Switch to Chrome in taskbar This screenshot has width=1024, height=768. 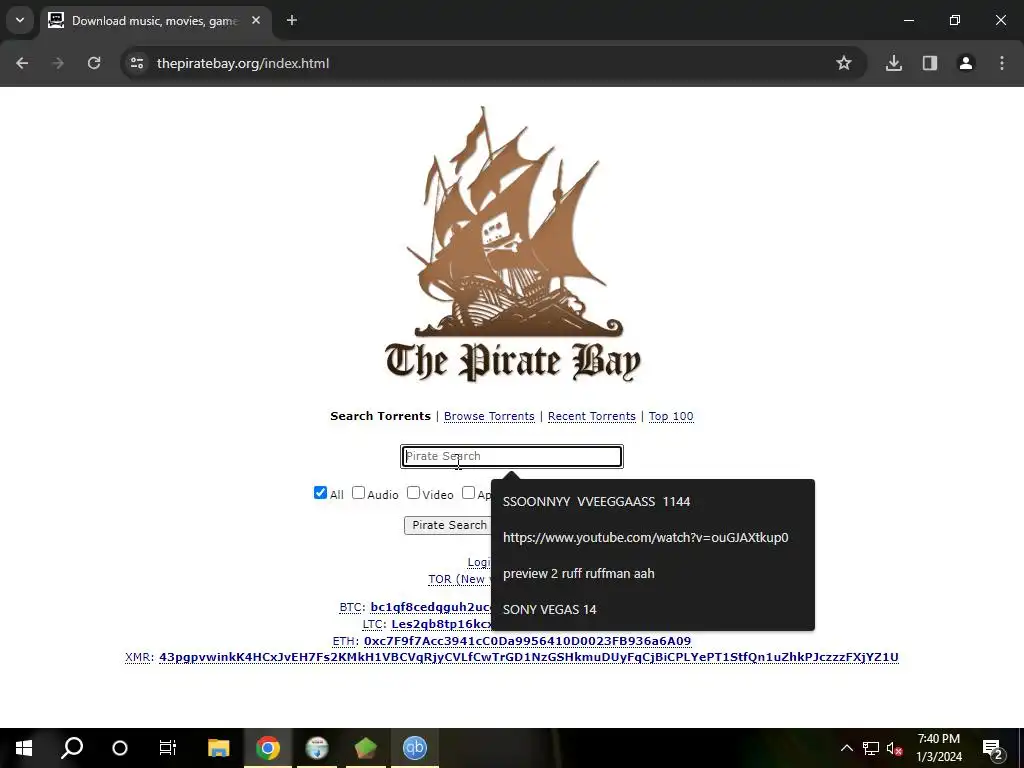(x=268, y=748)
